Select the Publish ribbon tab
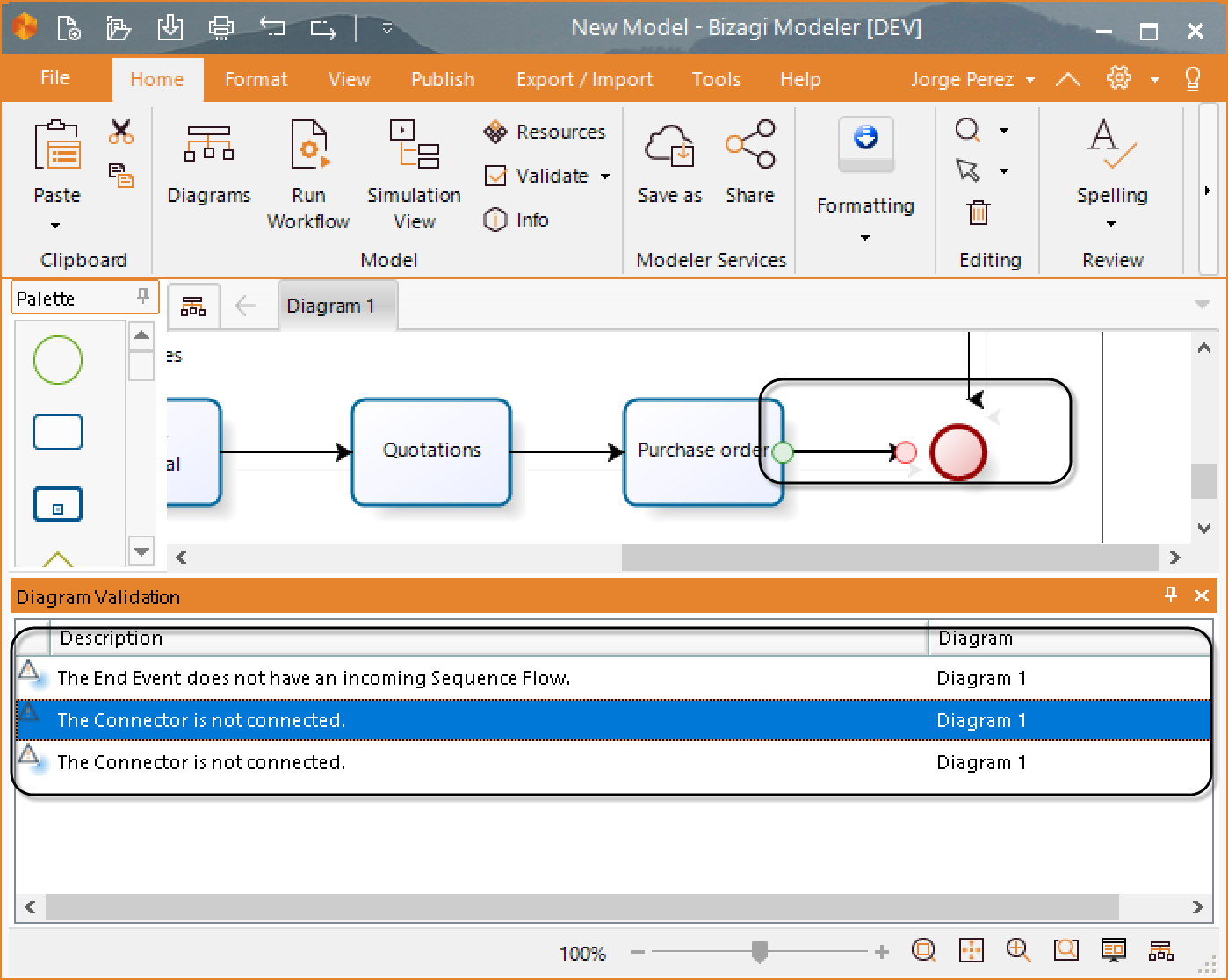Screen dimensions: 1228x980 443,80
